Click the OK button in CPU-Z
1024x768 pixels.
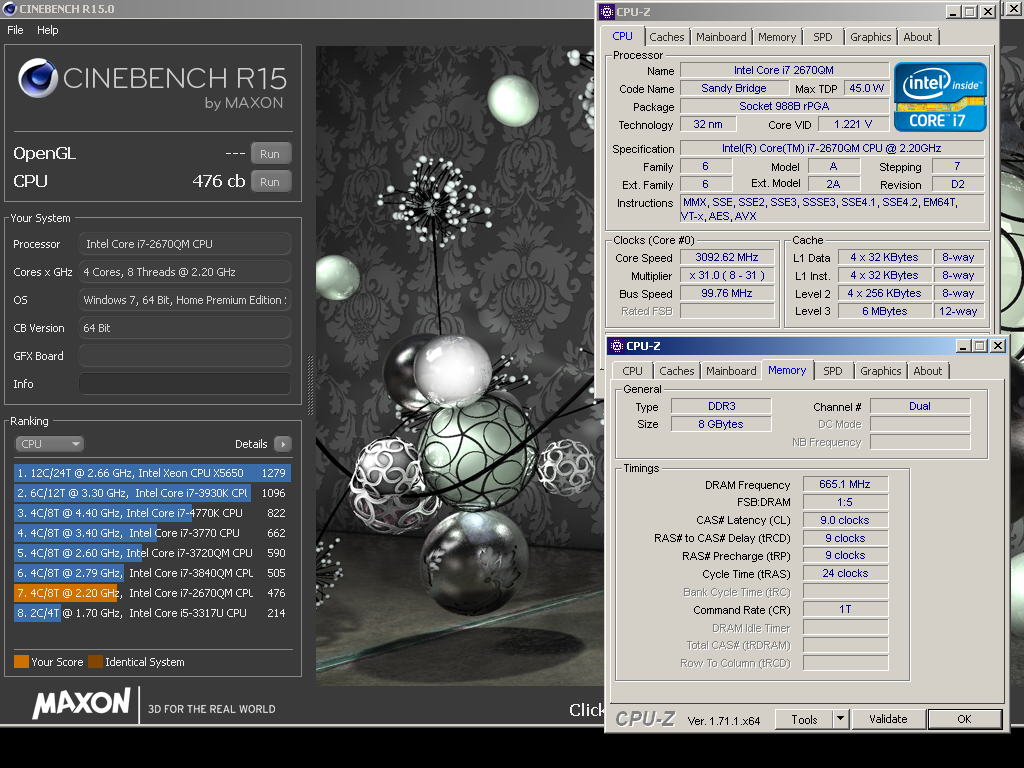click(x=965, y=719)
